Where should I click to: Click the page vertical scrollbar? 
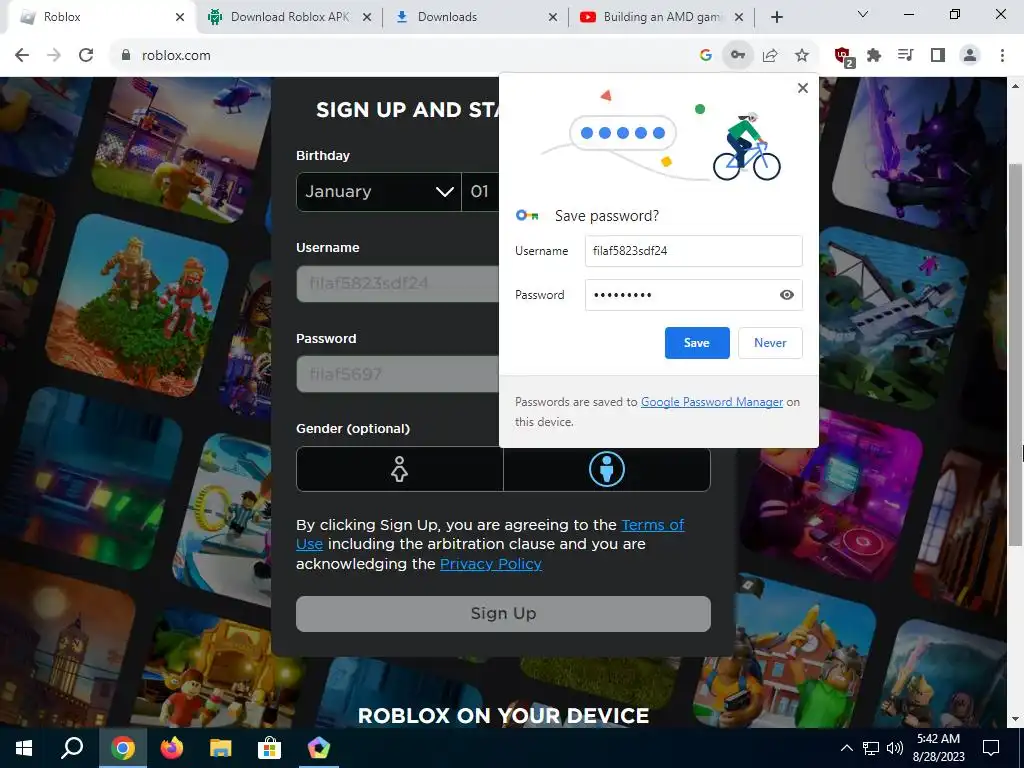[1015, 353]
